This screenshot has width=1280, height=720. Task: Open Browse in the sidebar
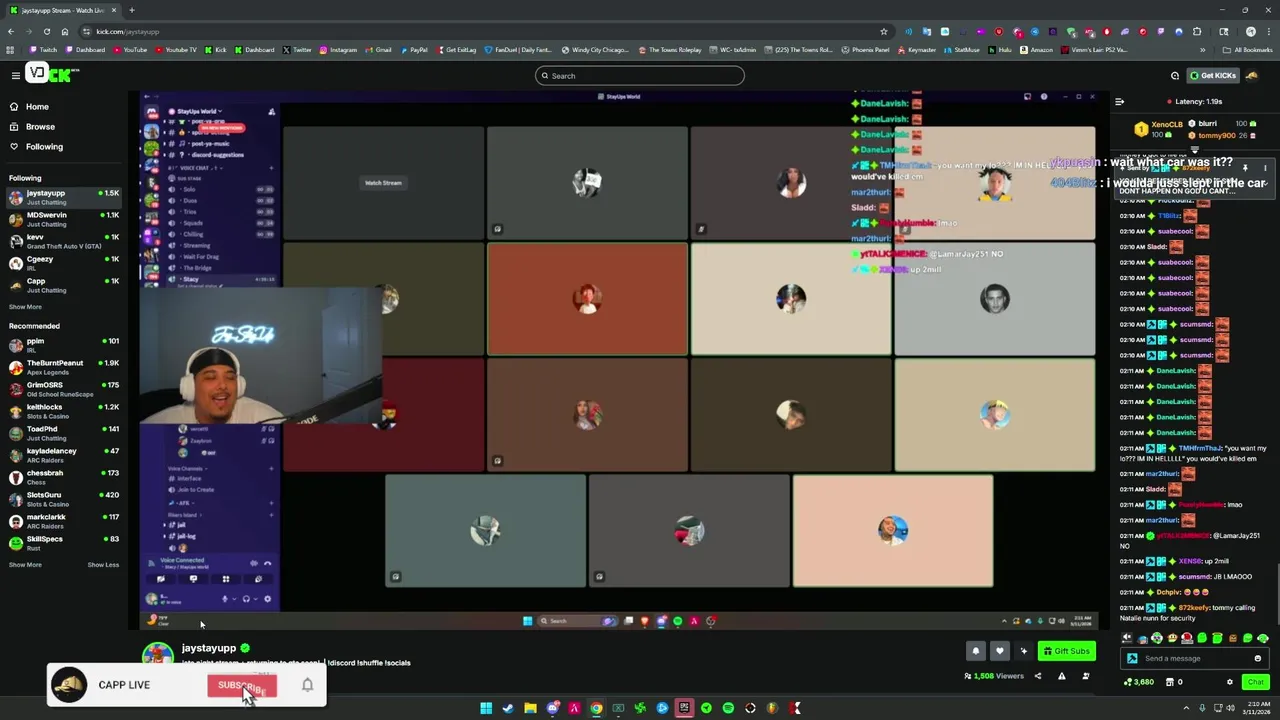click(40, 126)
